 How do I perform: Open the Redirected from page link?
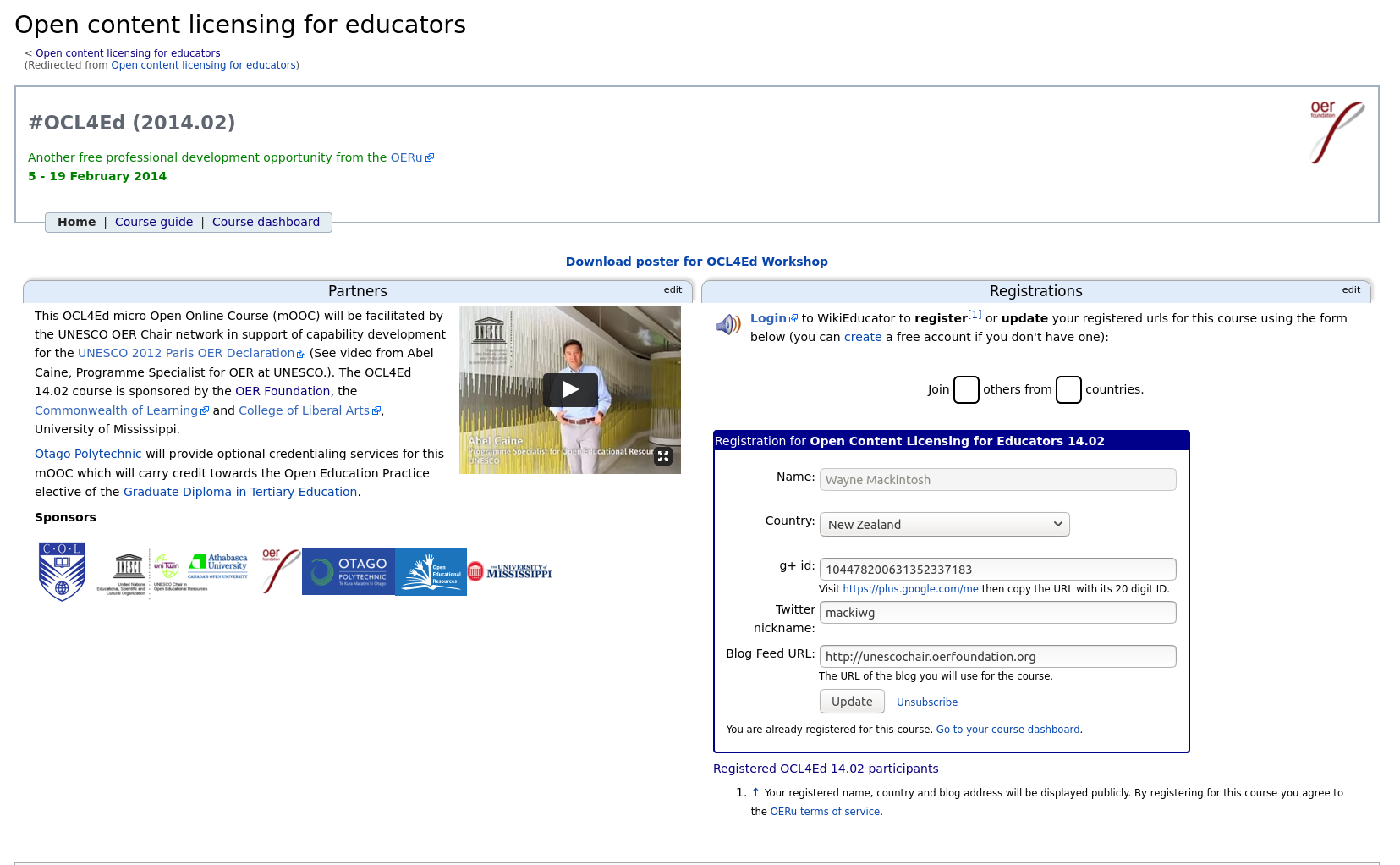click(203, 65)
